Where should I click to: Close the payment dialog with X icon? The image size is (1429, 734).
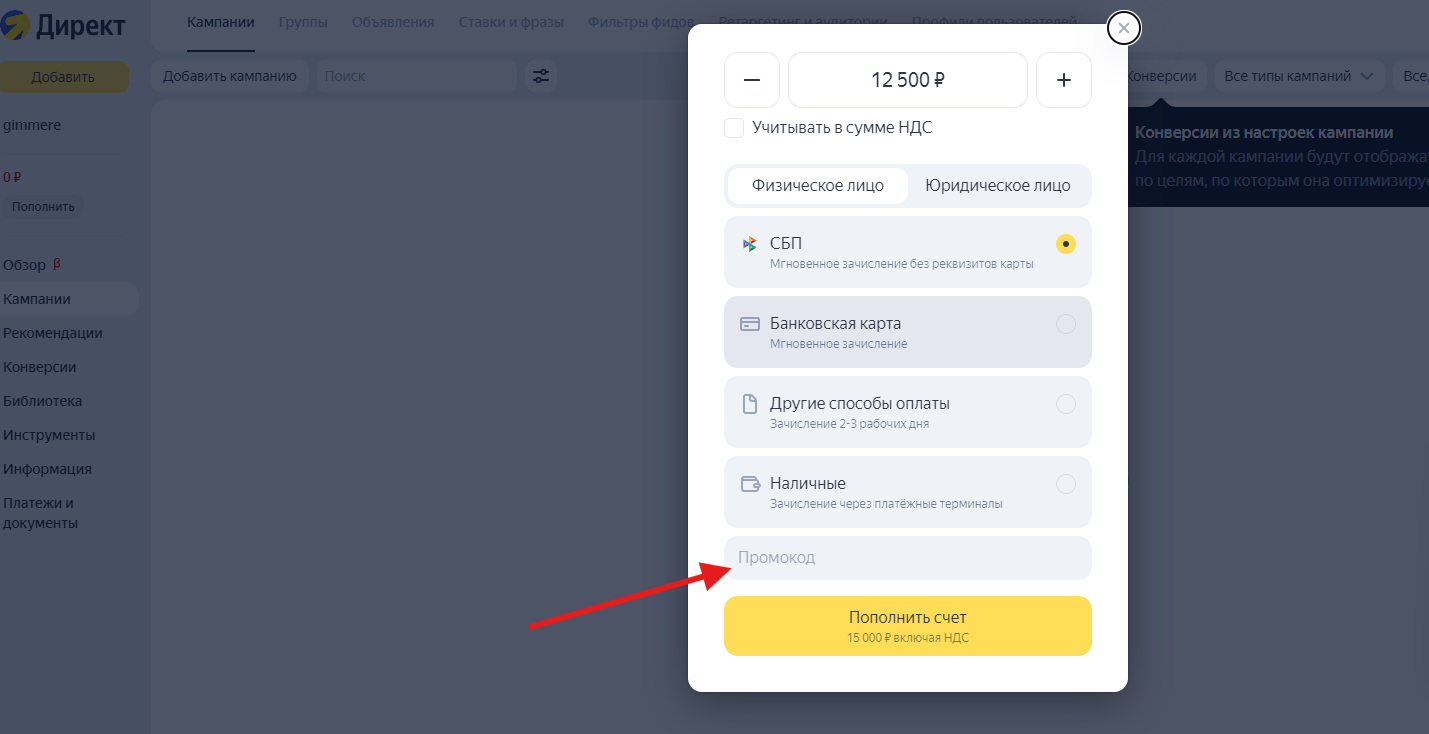click(1124, 28)
